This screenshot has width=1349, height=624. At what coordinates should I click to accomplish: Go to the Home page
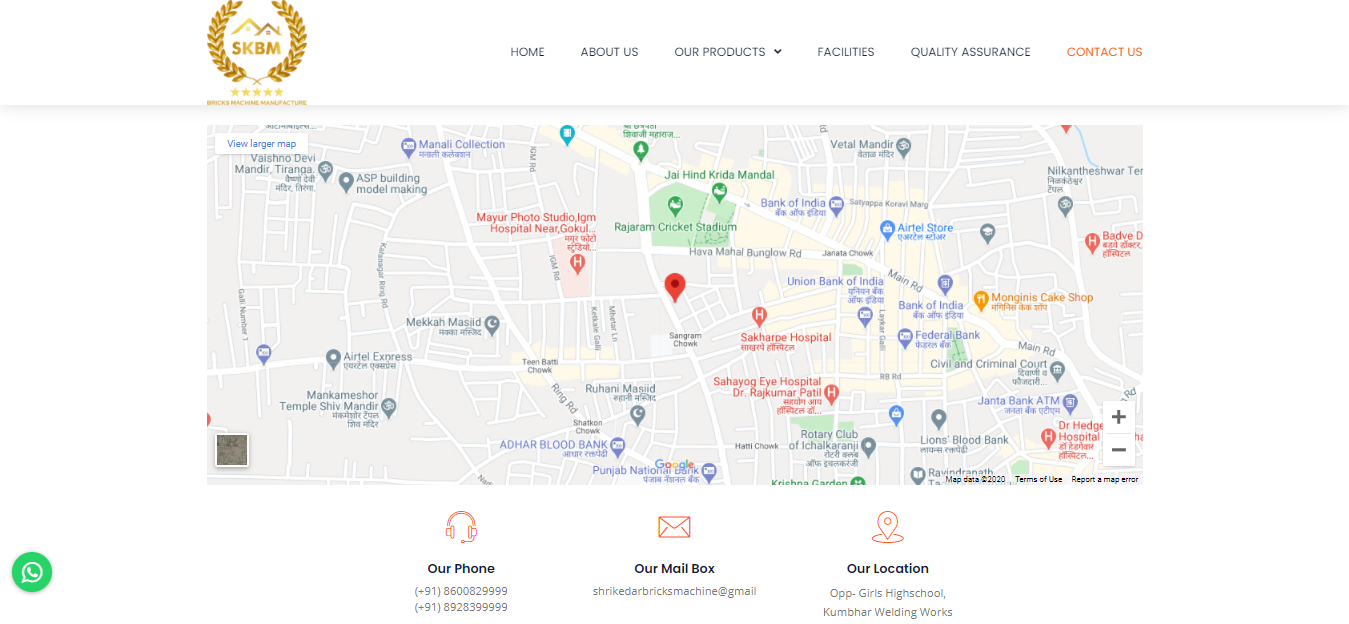(528, 52)
